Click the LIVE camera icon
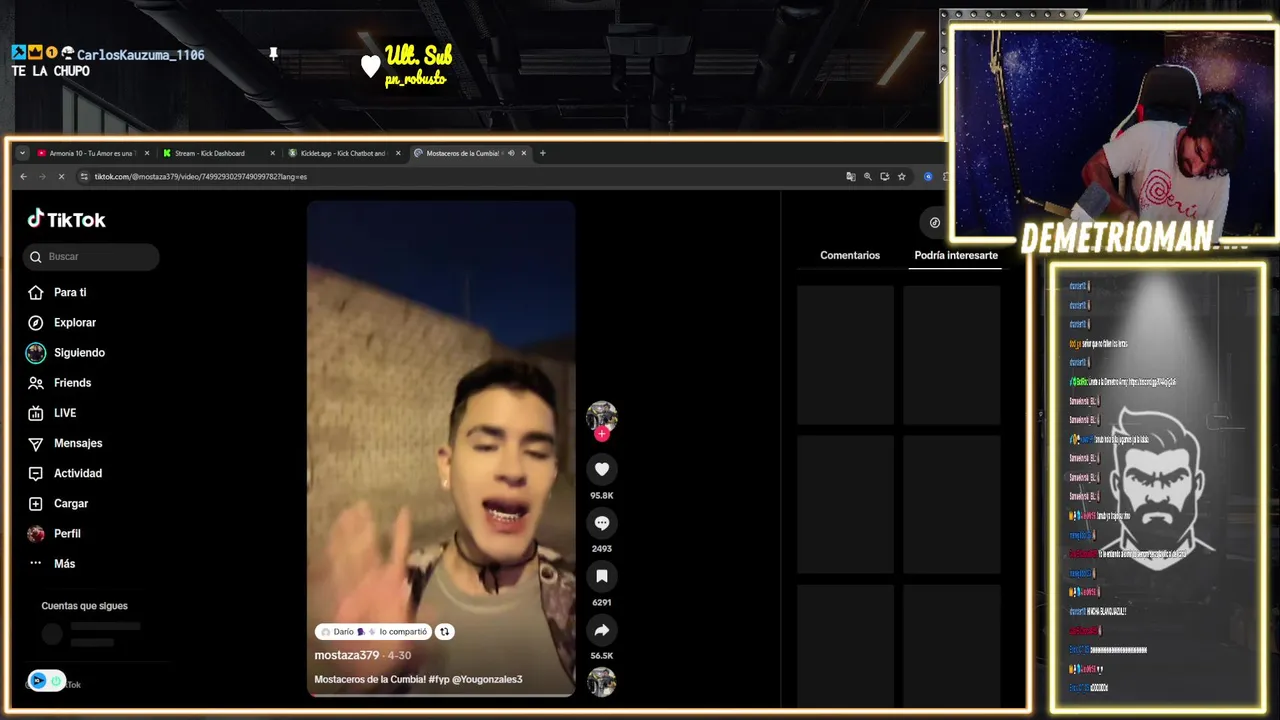 pos(36,413)
